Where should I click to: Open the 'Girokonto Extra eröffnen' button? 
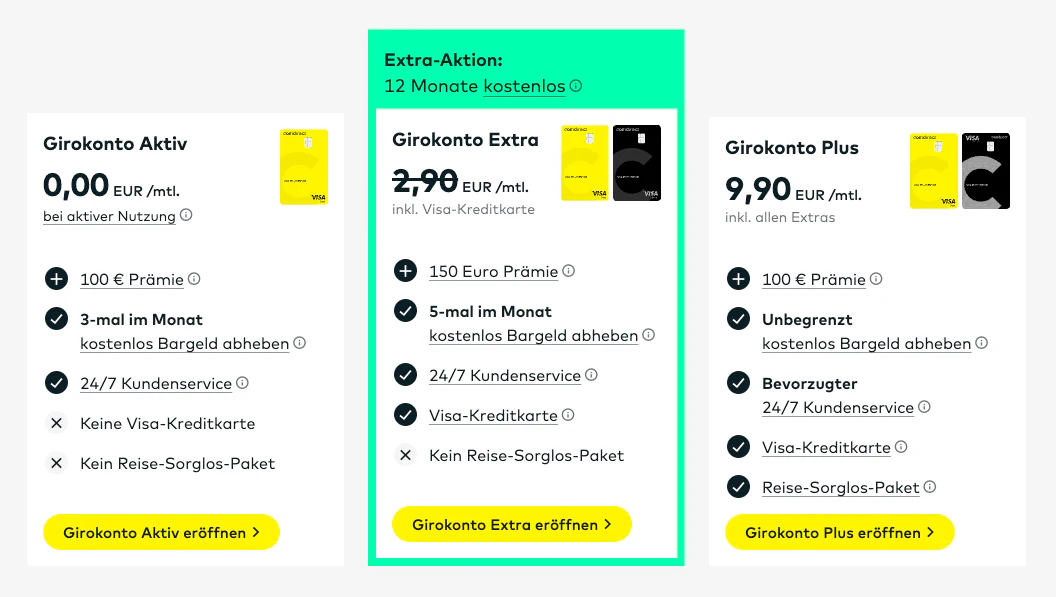[x=512, y=524]
